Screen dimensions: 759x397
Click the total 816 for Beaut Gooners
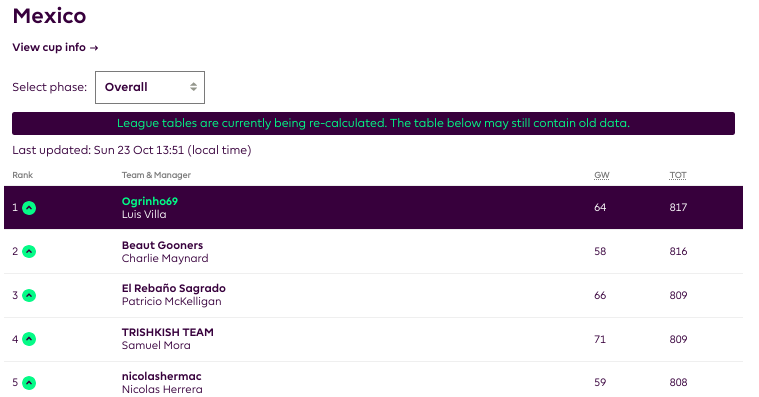[x=678, y=251]
